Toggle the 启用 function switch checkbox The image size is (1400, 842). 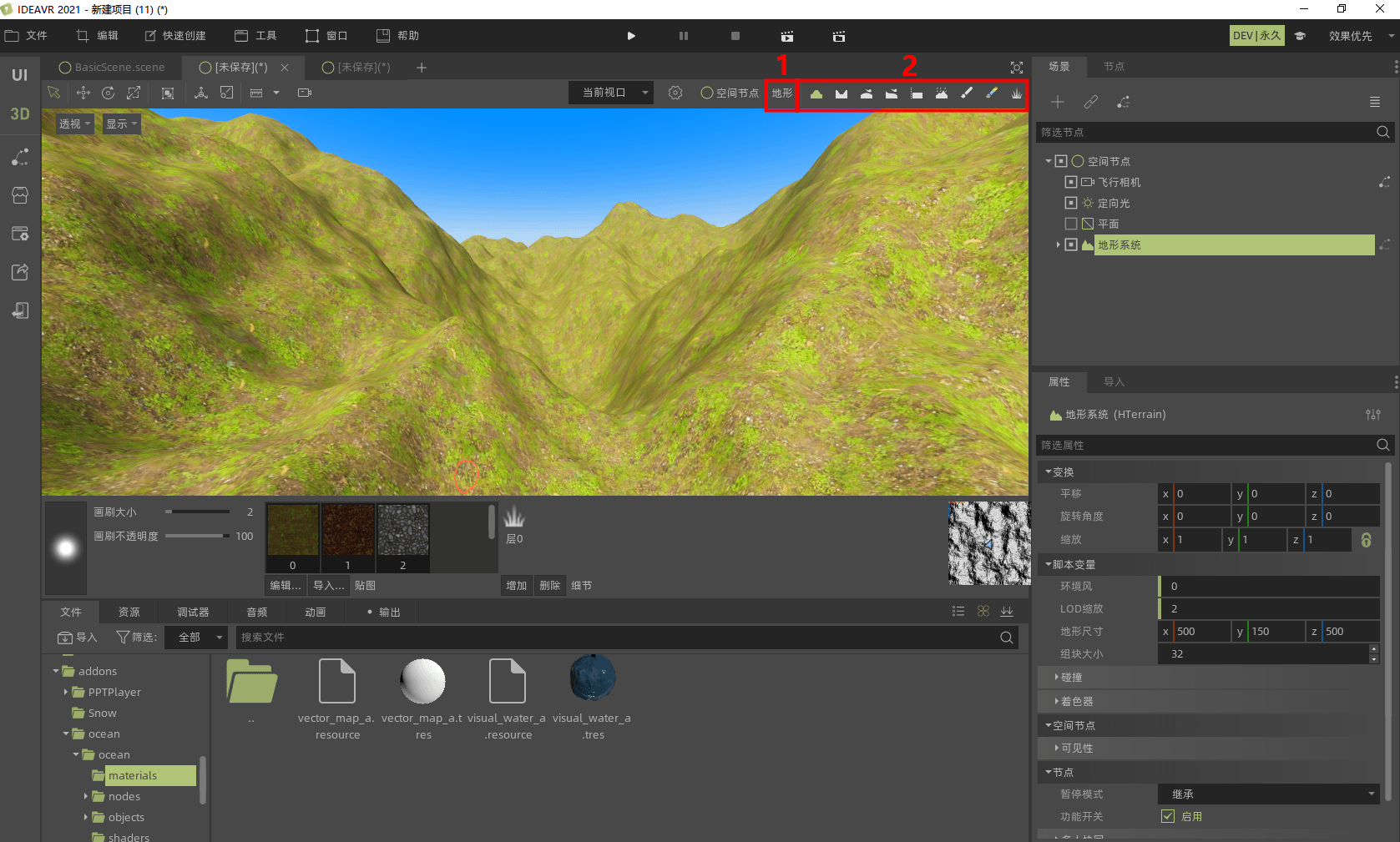coord(1168,816)
